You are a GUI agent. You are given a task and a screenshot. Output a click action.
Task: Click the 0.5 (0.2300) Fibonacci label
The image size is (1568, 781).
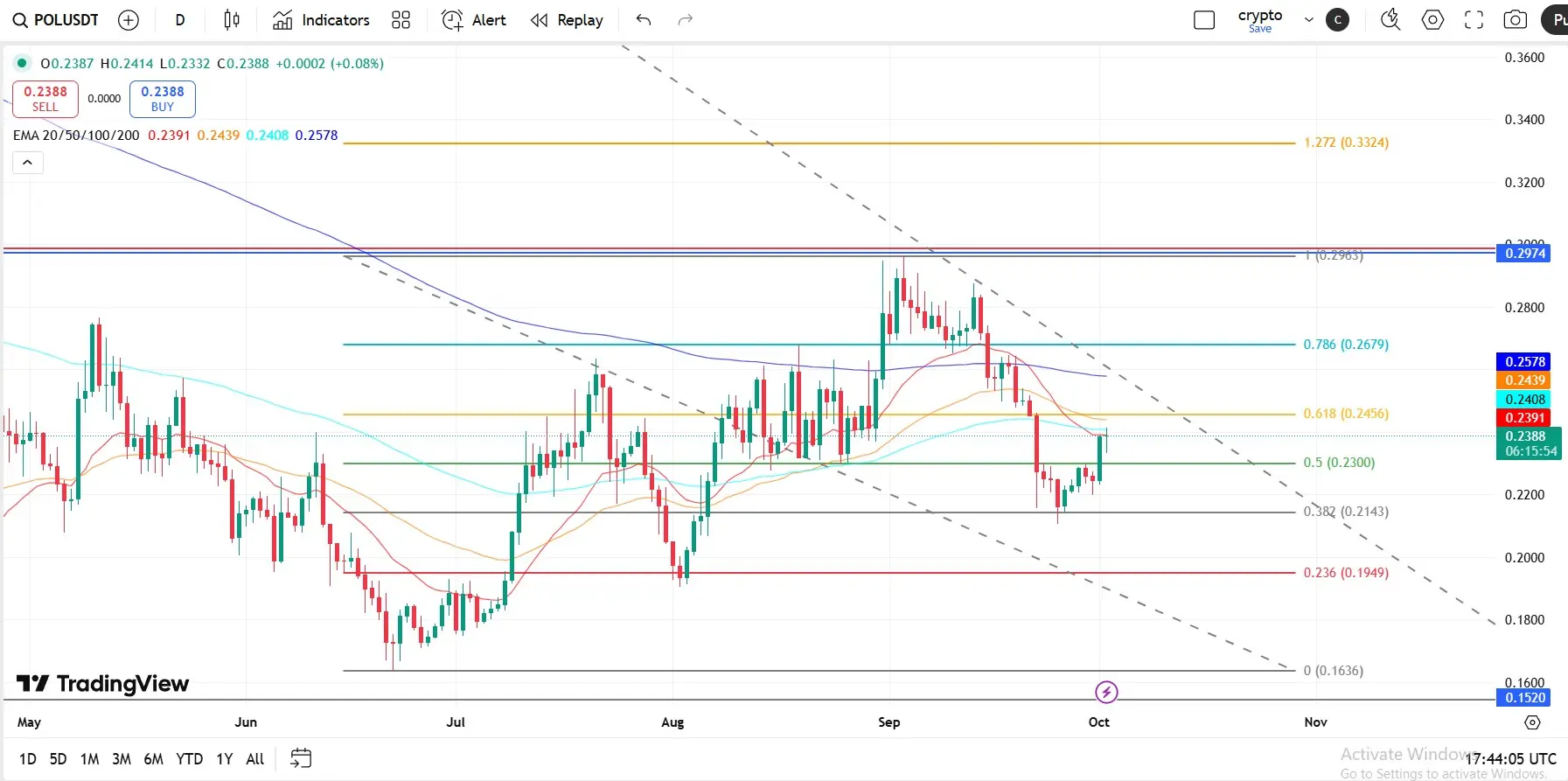[1339, 463]
